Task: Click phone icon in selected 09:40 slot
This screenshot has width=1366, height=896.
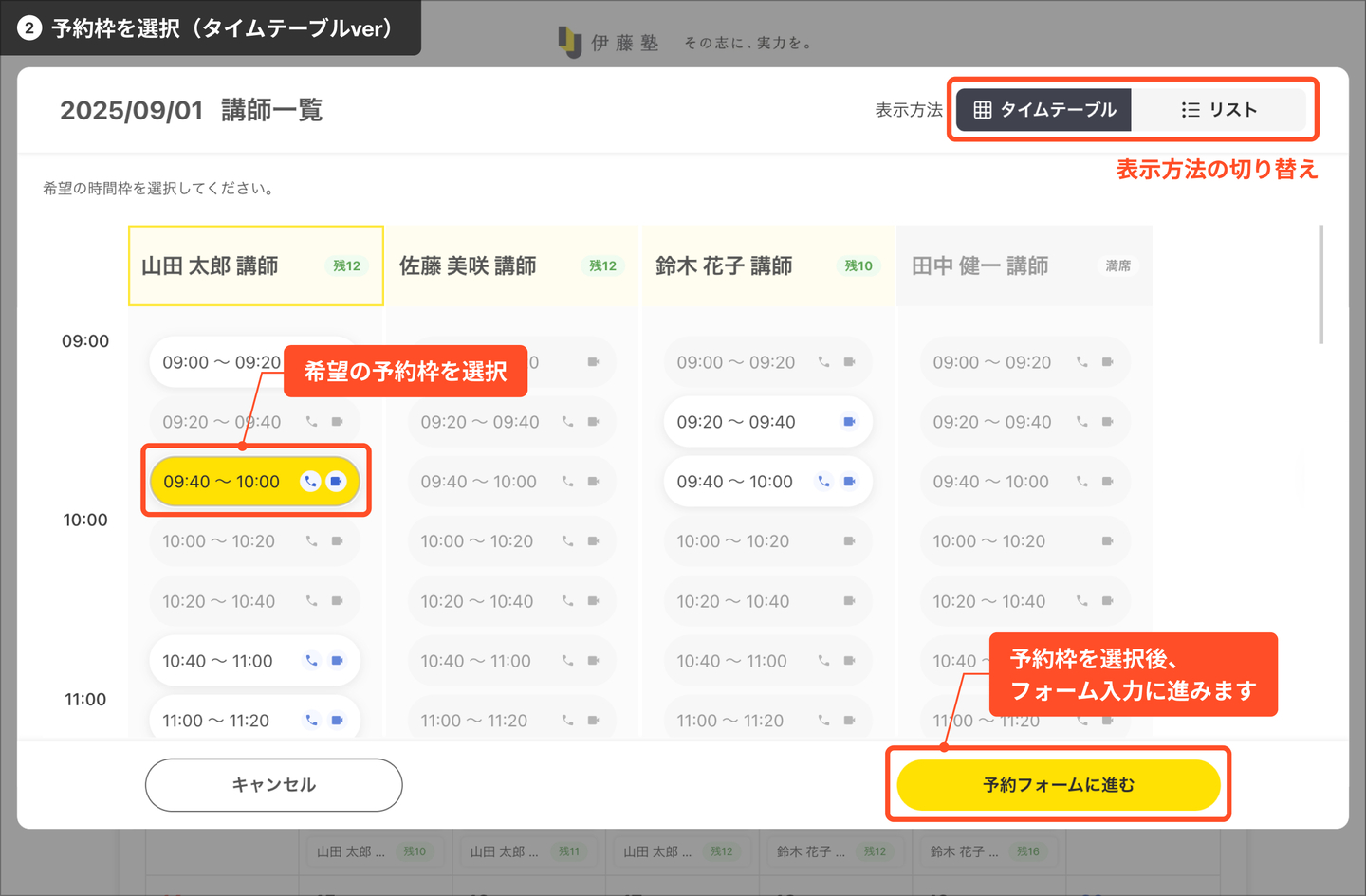Action: tap(310, 482)
